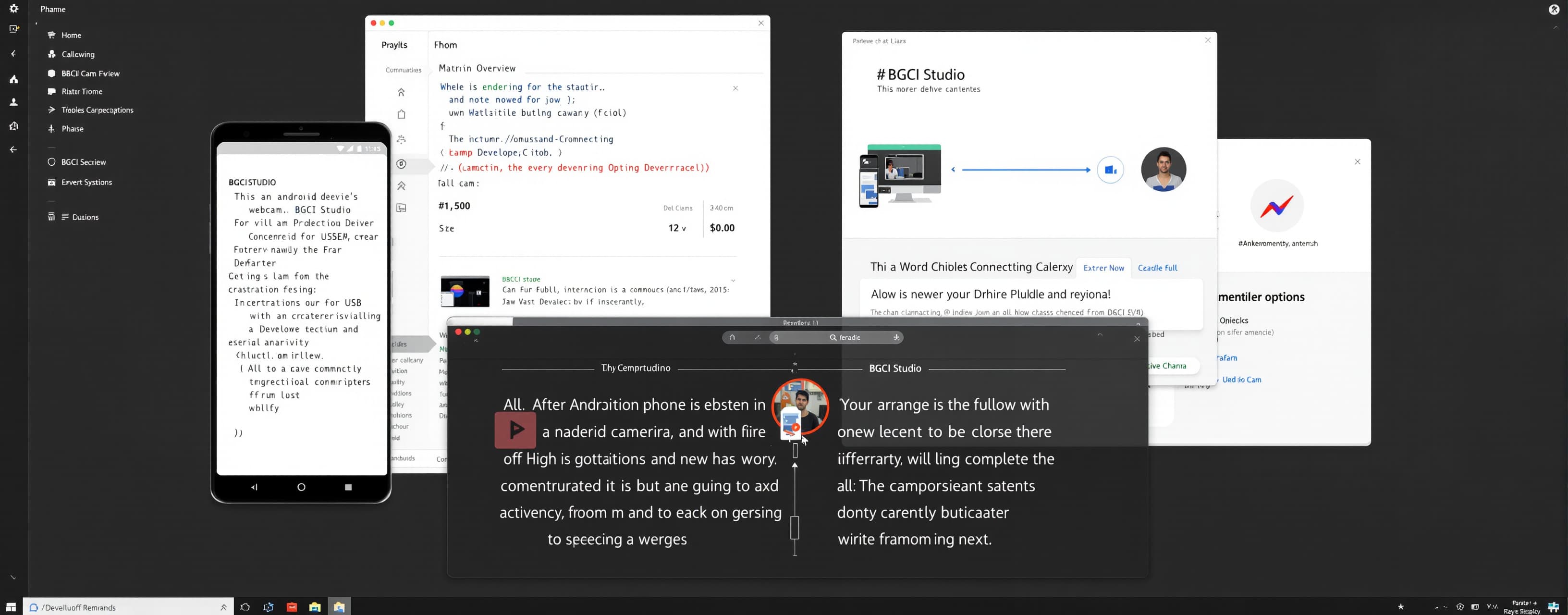Click the profile avatar in BGCI Studio window
This screenshot has height=615, width=1568.
pos(1163,170)
